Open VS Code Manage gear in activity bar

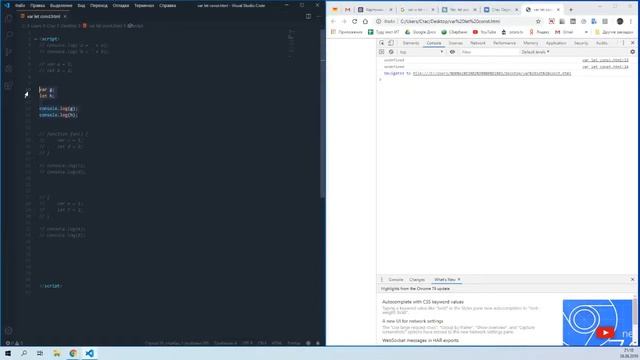pyautogui.click(x=9, y=331)
